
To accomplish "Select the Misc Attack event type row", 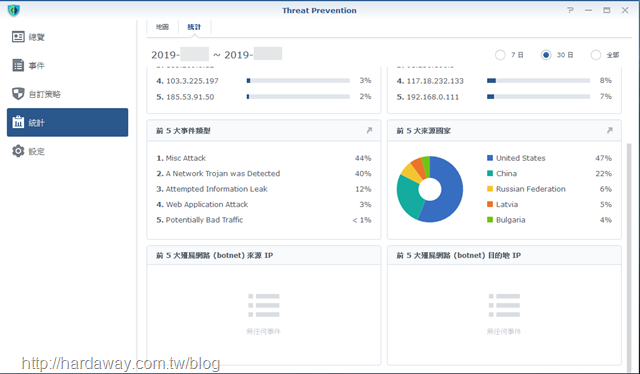I will [x=264, y=158].
